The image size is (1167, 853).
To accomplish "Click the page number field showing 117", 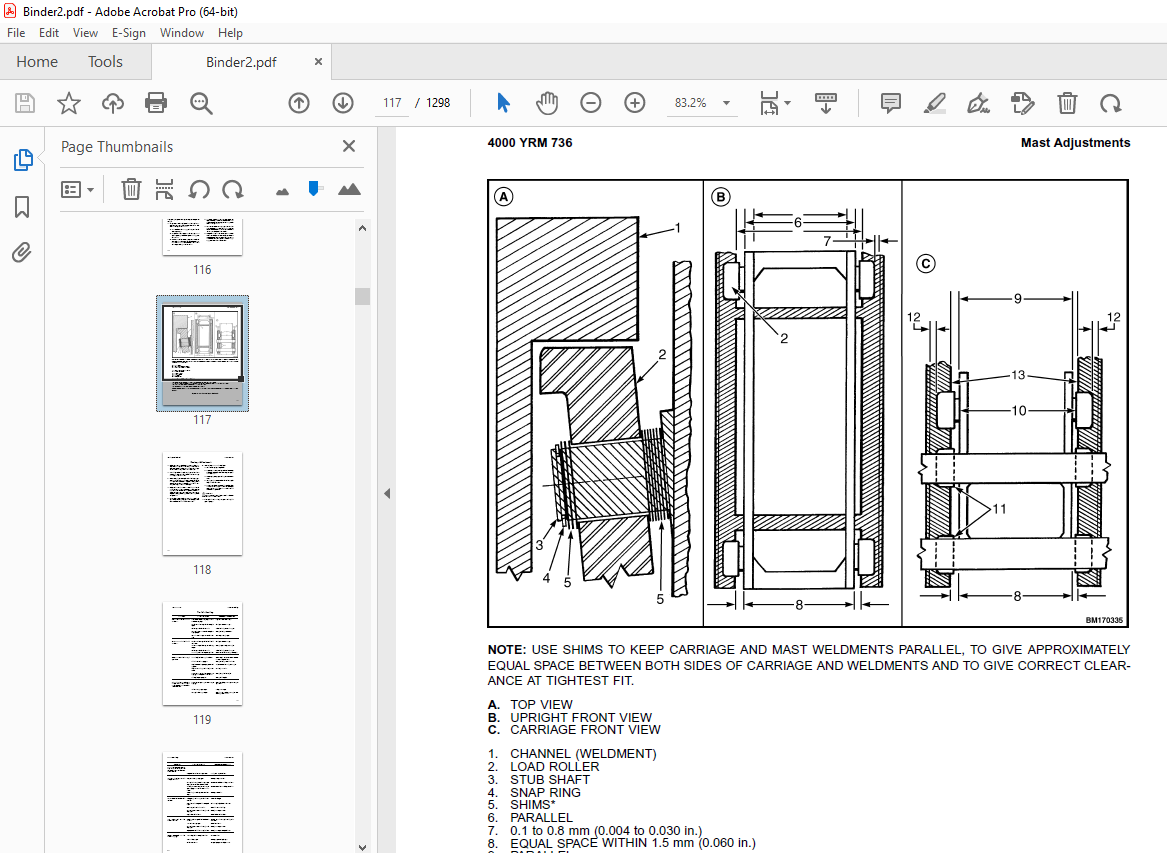I will pyautogui.click(x=392, y=103).
